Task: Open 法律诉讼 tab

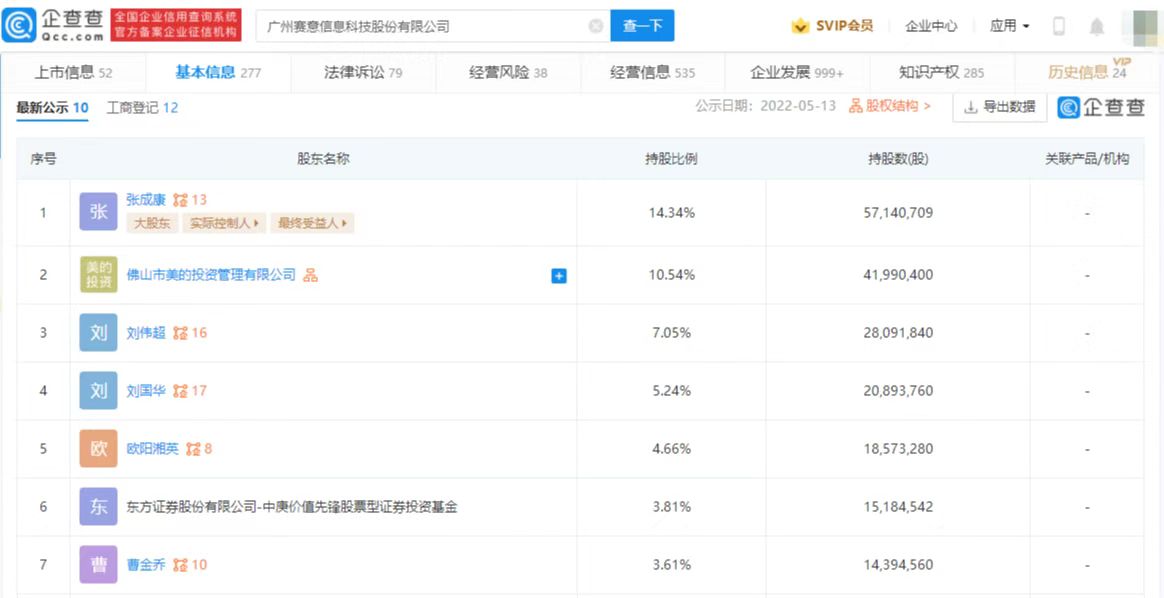Action: point(363,72)
